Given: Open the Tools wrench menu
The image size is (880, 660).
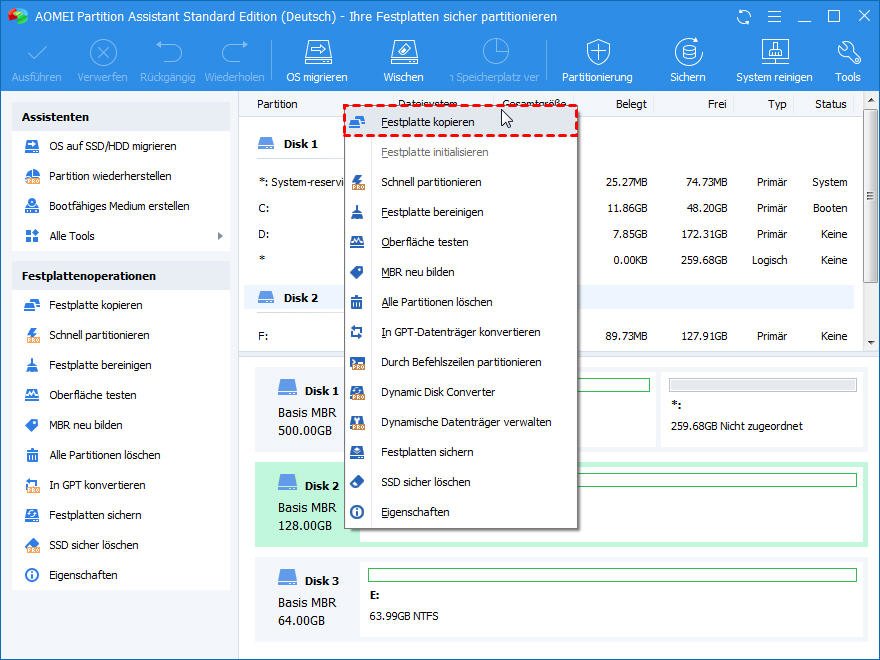Looking at the screenshot, I should (x=847, y=61).
